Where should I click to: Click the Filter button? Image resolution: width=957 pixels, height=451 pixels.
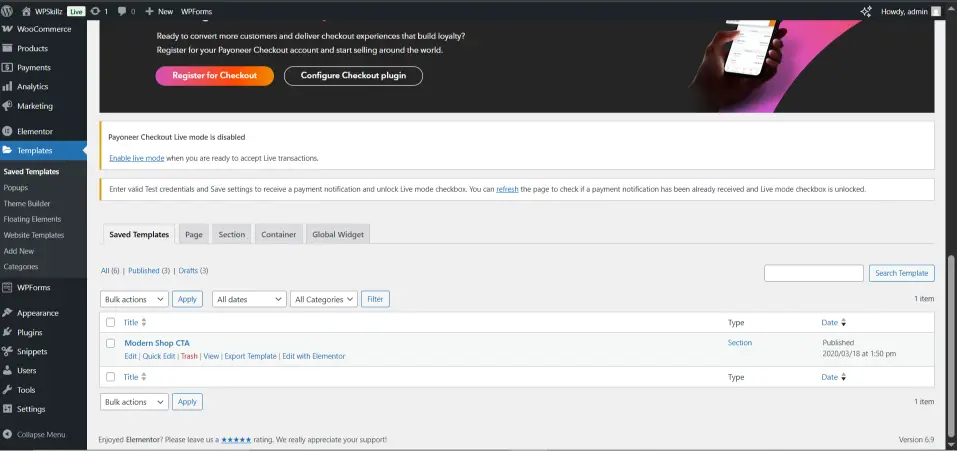click(375, 299)
